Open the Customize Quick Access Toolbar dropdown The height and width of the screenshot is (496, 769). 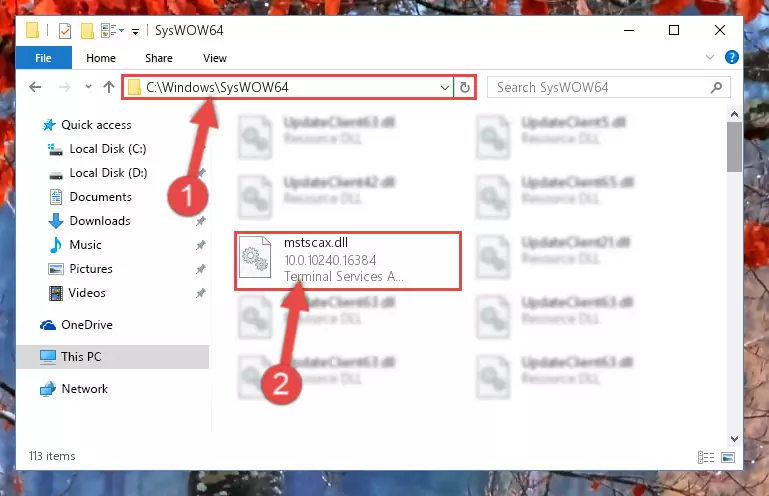pyautogui.click(x=135, y=32)
